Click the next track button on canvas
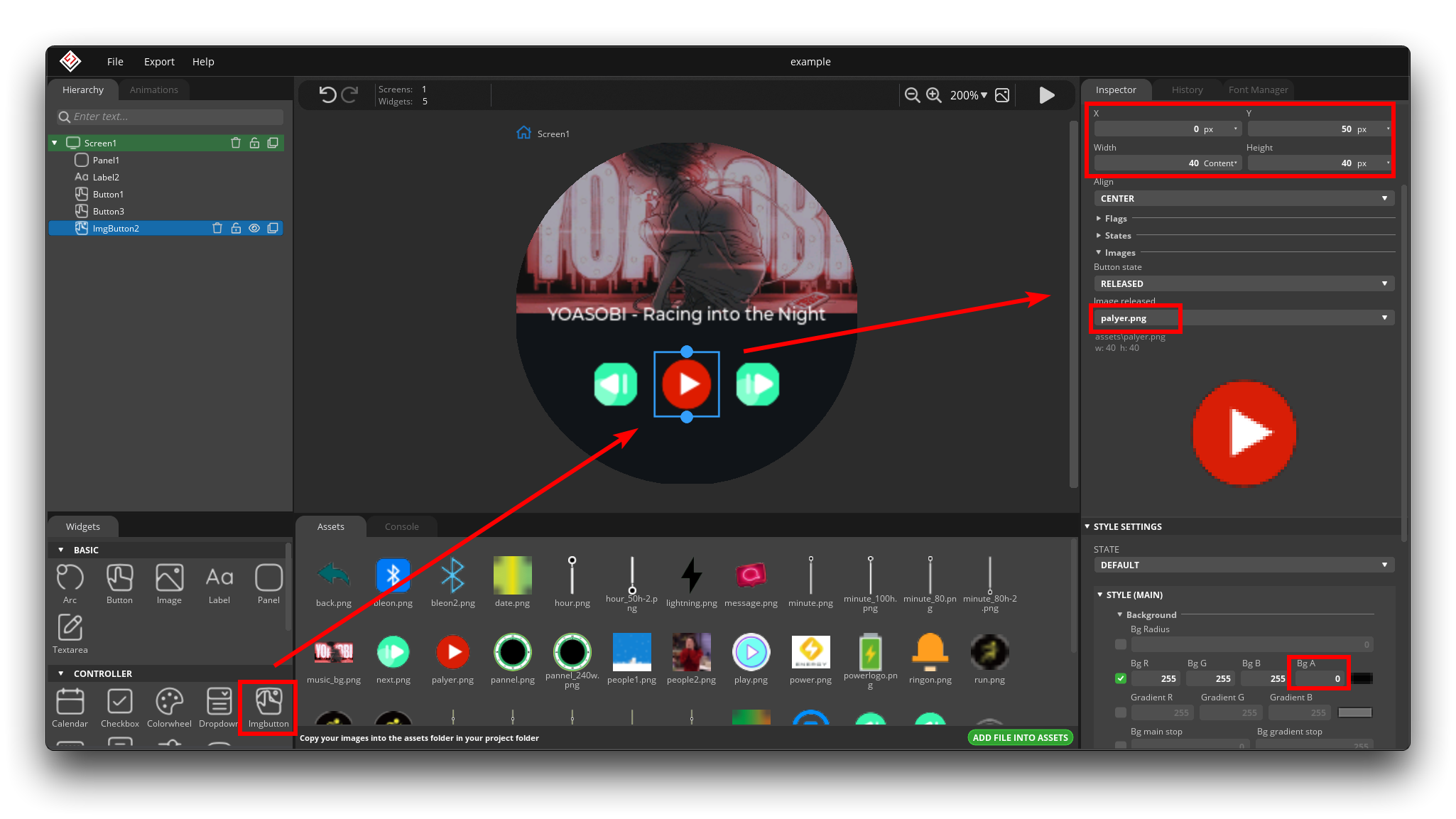Viewport: 1456px width, 819px height. click(x=757, y=384)
